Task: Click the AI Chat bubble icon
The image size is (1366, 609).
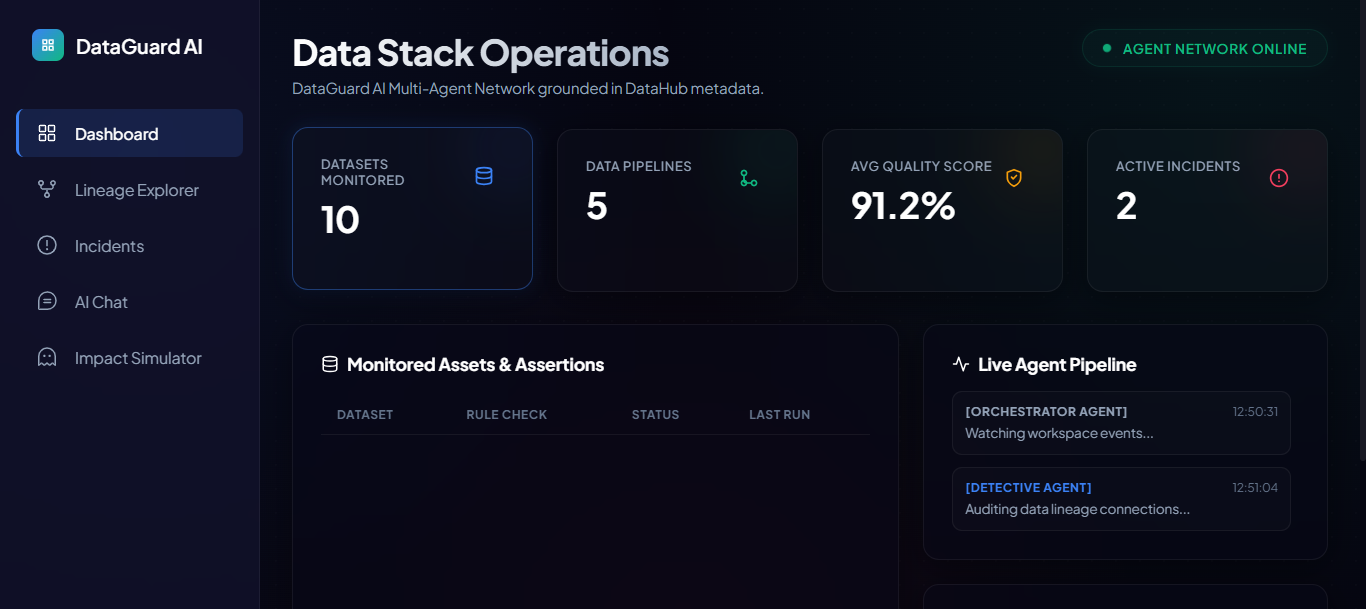Action: (x=47, y=301)
